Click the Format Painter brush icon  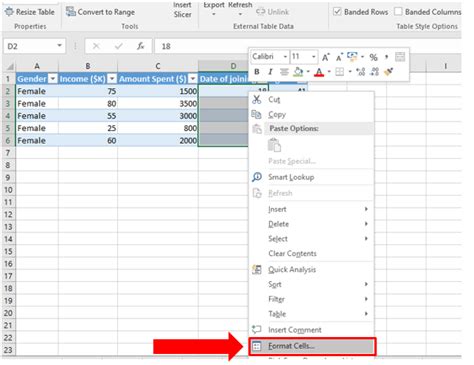pyautogui.click(x=389, y=71)
